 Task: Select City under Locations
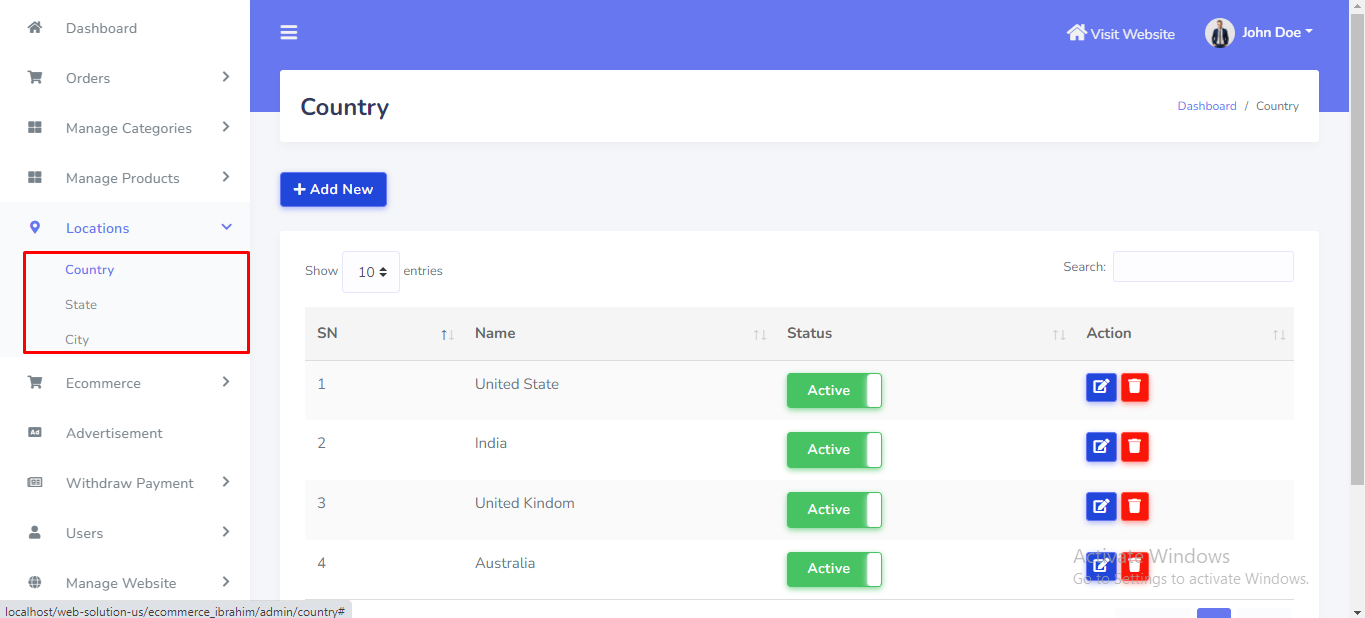coord(77,340)
